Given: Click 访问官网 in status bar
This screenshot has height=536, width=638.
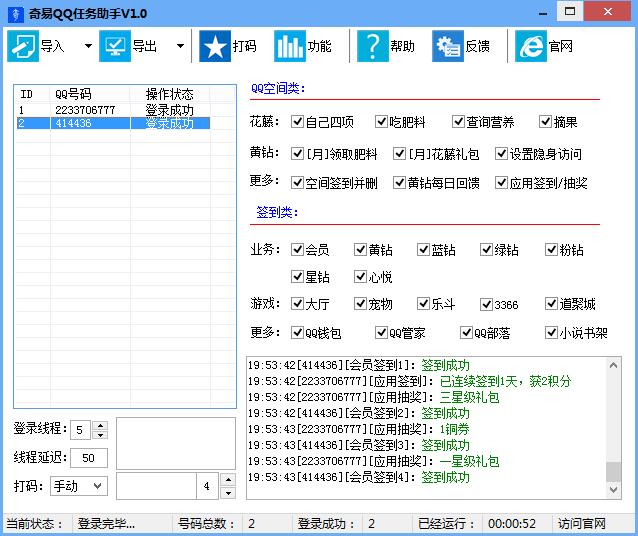Looking at the screenshot, I should [581, 523].
